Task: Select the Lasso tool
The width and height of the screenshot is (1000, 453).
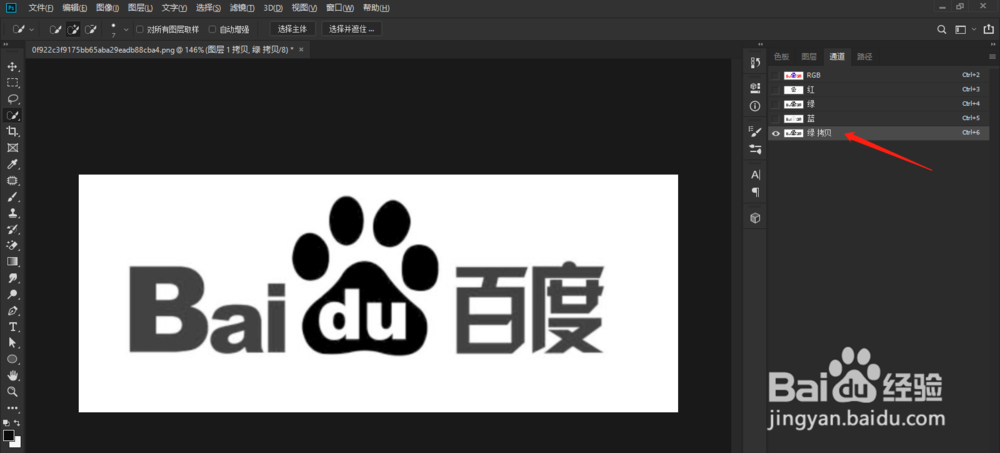Action: (12, 99)
